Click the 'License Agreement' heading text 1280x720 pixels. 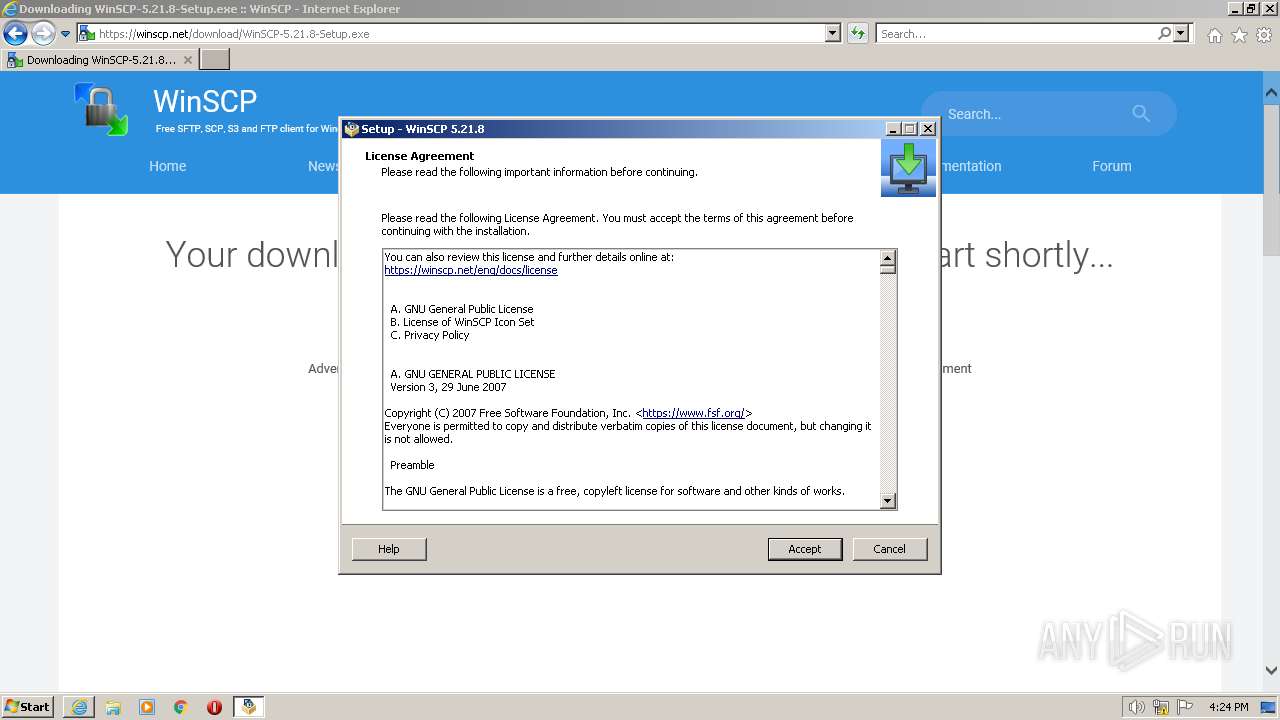pos(420,156)
